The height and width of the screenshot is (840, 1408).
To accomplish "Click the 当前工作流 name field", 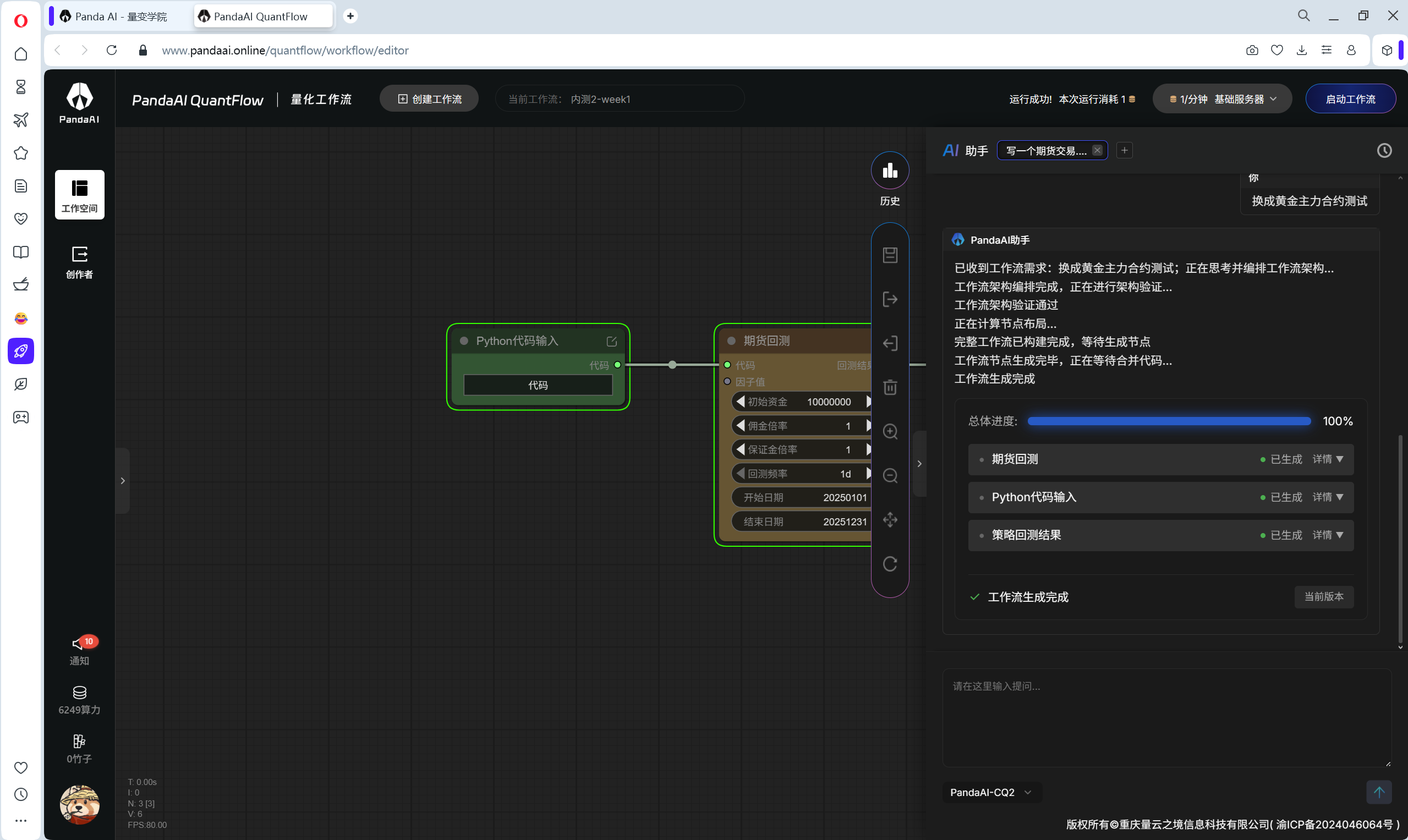I will [620, 99].
